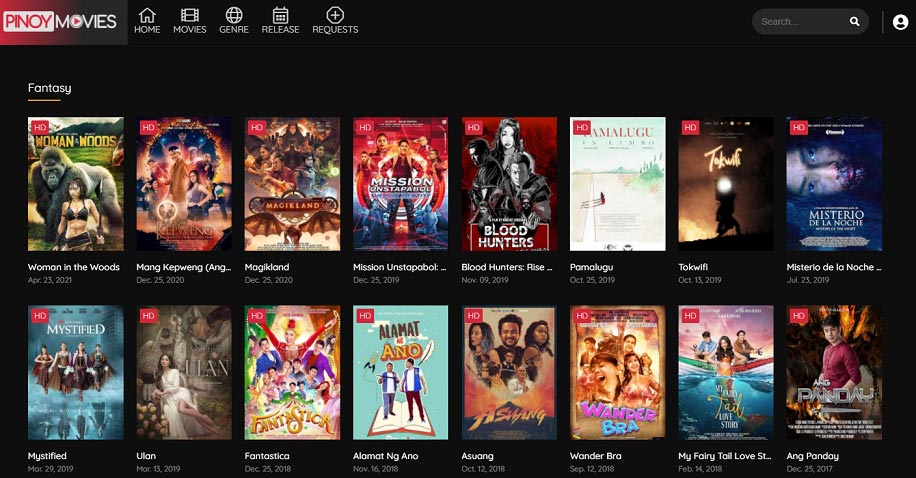The image size is (916, 478).
Task: Click the Wander Bra title link
Action: pos(595,456)
